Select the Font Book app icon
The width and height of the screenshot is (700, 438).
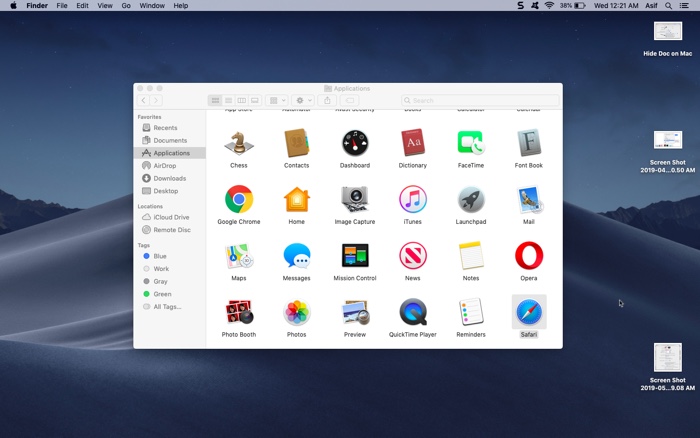[529, 143]
